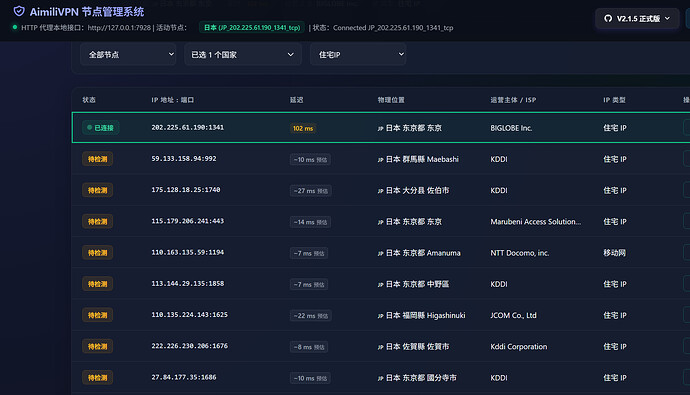
Task: Click ISP name BIGLOBE Inc.
Action: click(x=511, y=128)
